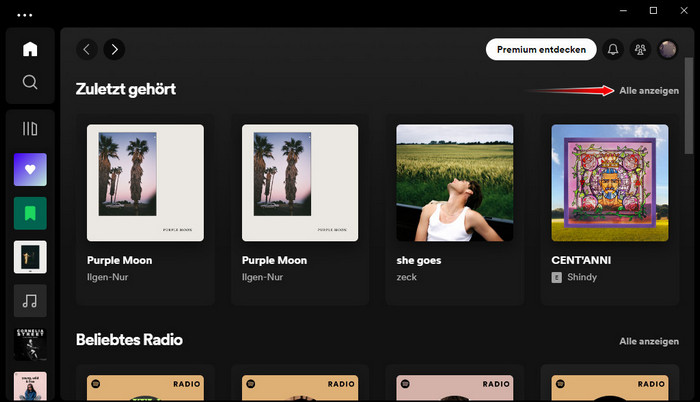The width and height of the screenshot is (700, 402).
Task: Open the green bookmark episodes tile
Action: click(30, 214)
